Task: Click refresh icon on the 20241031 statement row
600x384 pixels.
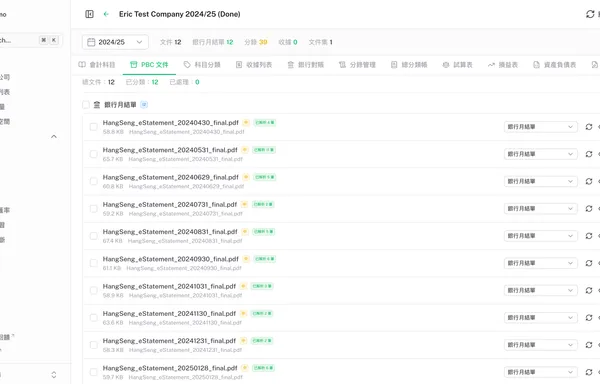Action: click(x=589, y=290)
